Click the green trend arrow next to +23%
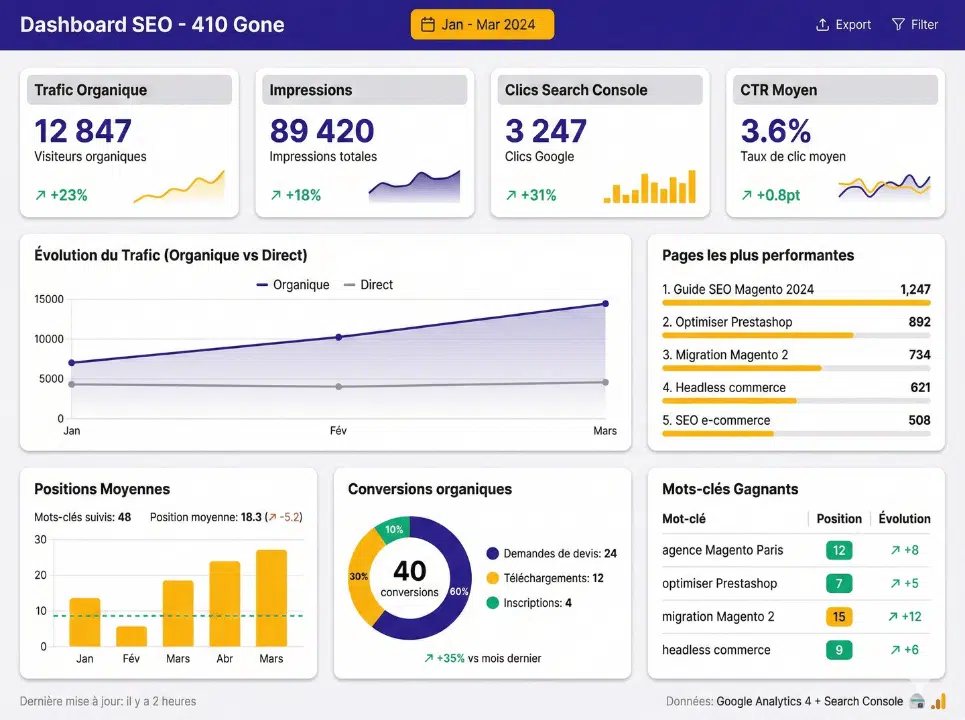This screenshot has height=720, width=965. click(x=43, y=195)
